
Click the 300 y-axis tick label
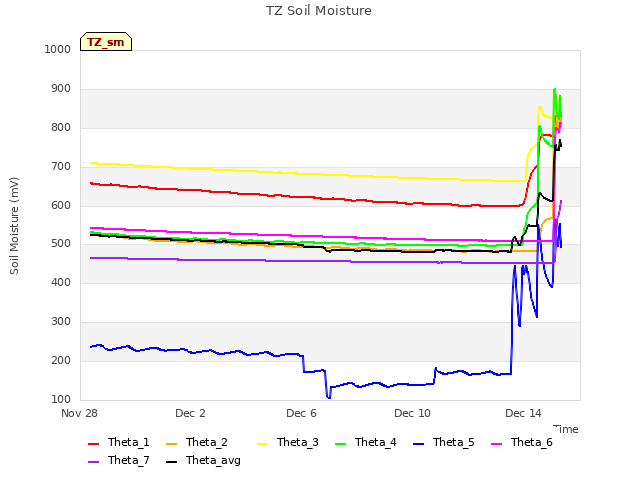(61, 322)
